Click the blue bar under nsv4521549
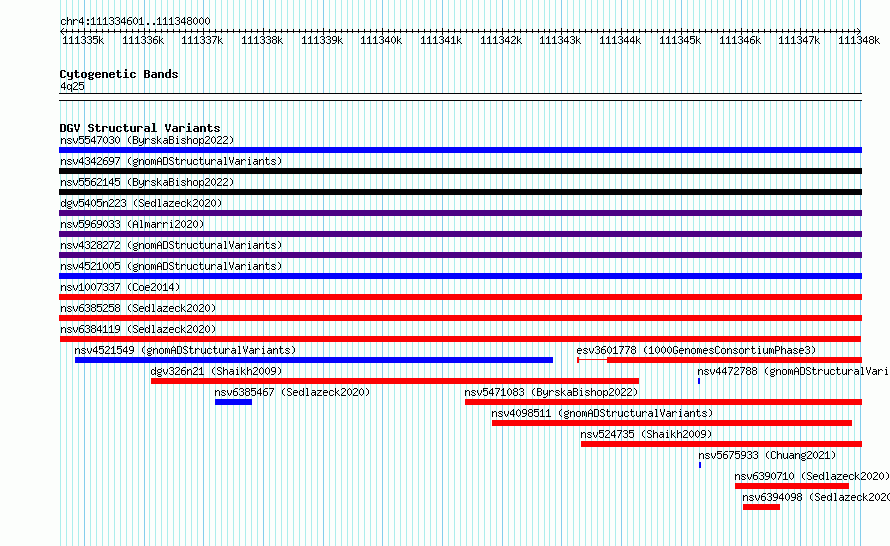The image size is (890, 546). click(314, 360)
